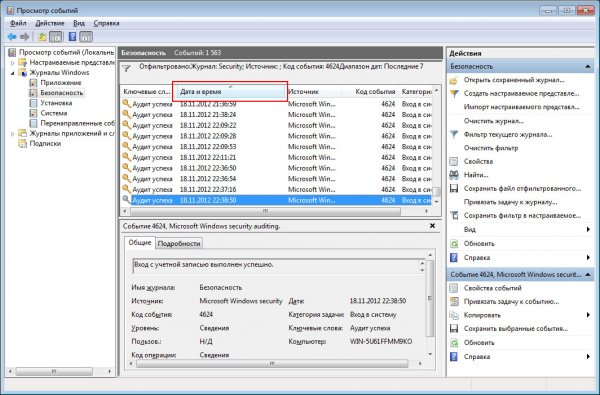Click the funnel icon beside Фильтр текущего журнала
Image resolution: width=600 pixels, height=395 pixels.
pyautogui.click(x=454, y=134)
